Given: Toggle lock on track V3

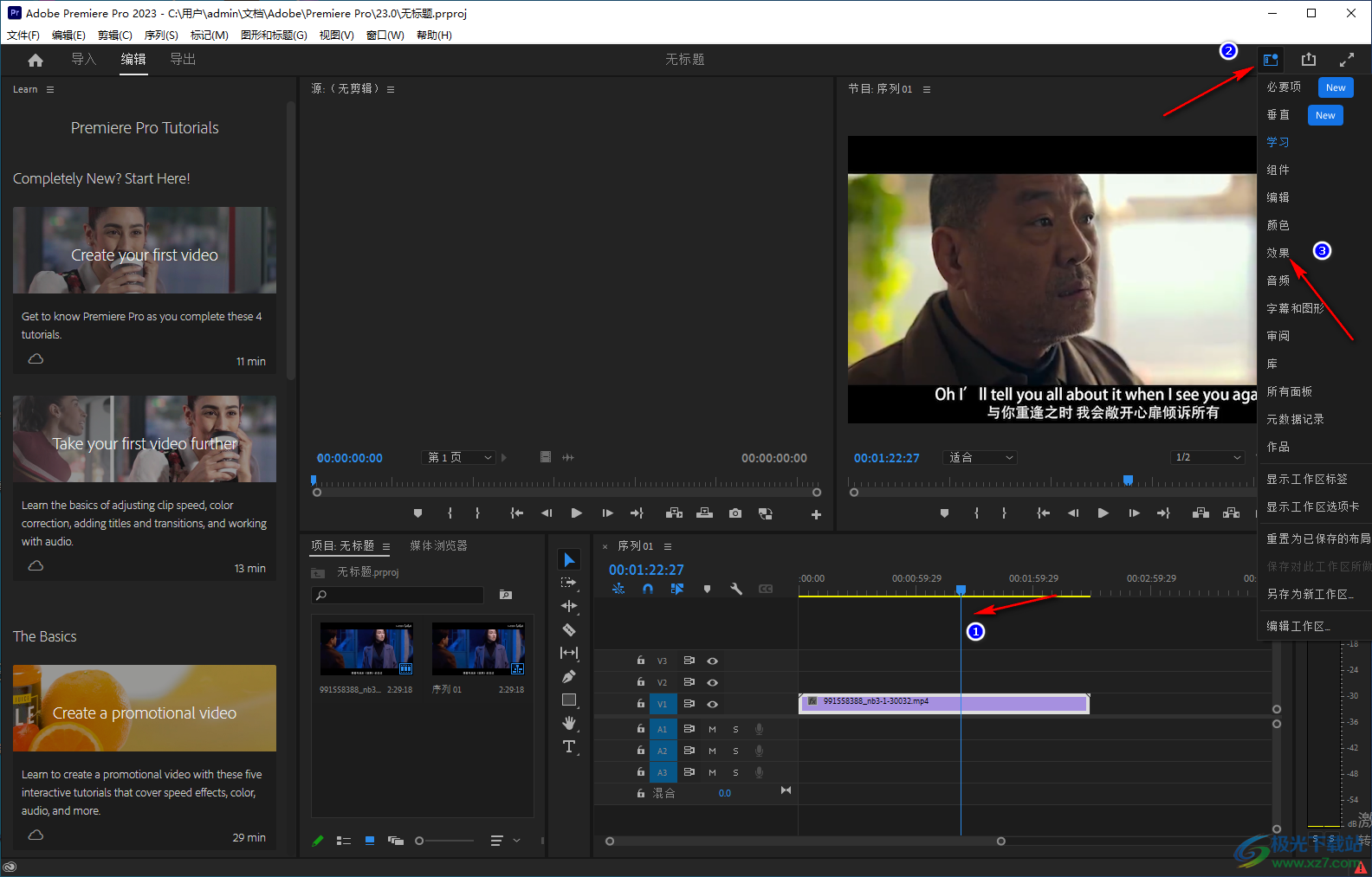Looking at the screenshot, I should click(x=641, y=661).
